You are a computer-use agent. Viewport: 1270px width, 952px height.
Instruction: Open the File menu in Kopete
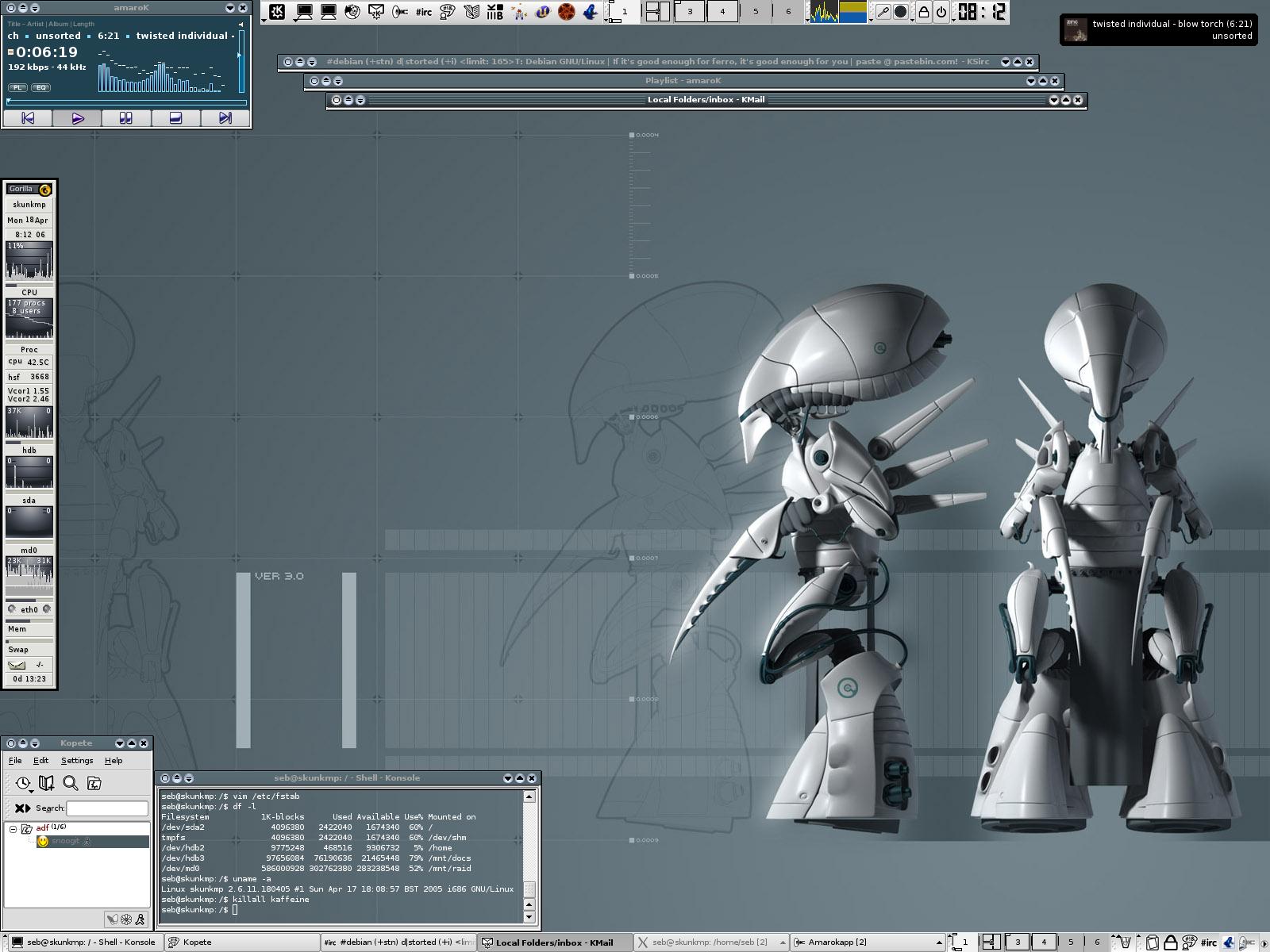coord(15,761)
